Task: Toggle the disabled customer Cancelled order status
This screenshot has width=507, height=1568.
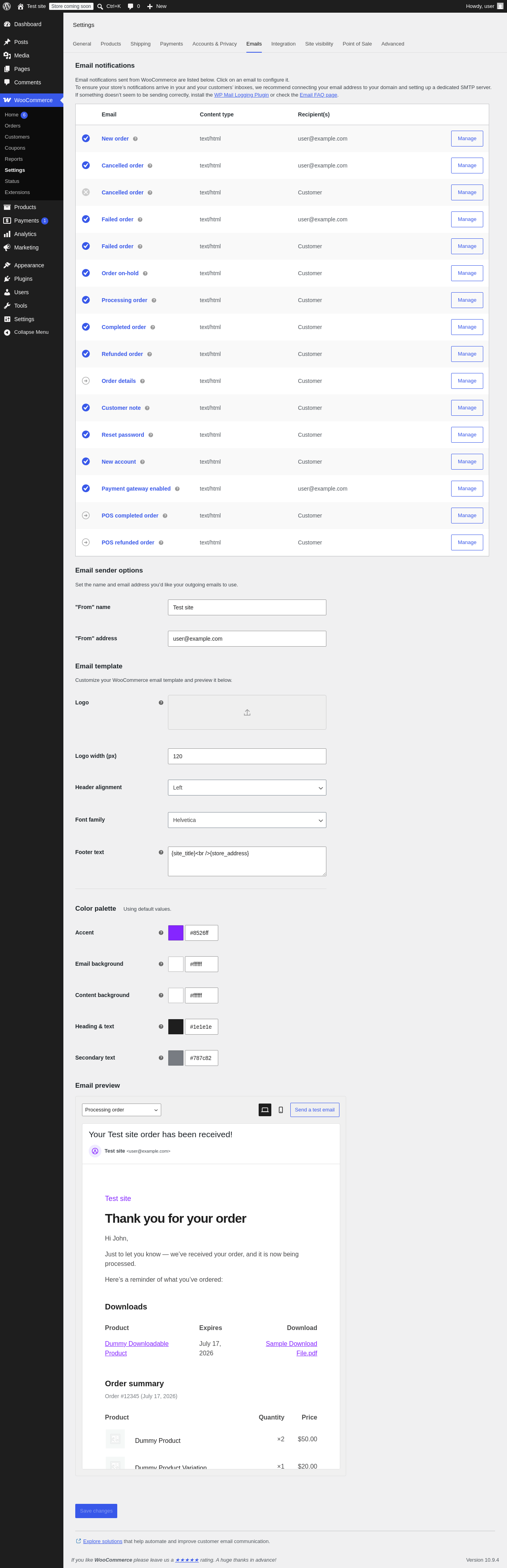Action: (x=86, y=192)
